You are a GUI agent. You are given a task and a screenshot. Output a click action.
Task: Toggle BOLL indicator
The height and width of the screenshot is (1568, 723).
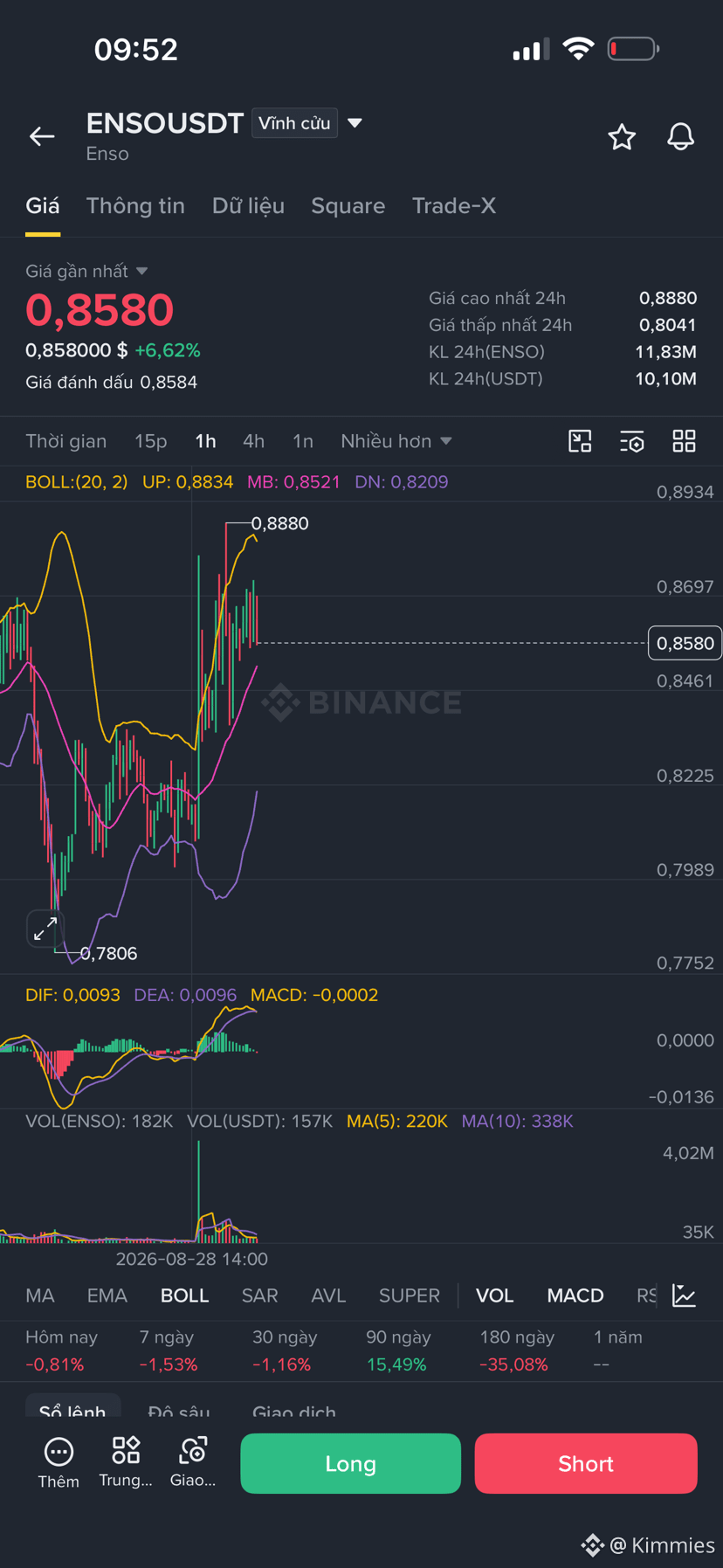click(184, 1295)
